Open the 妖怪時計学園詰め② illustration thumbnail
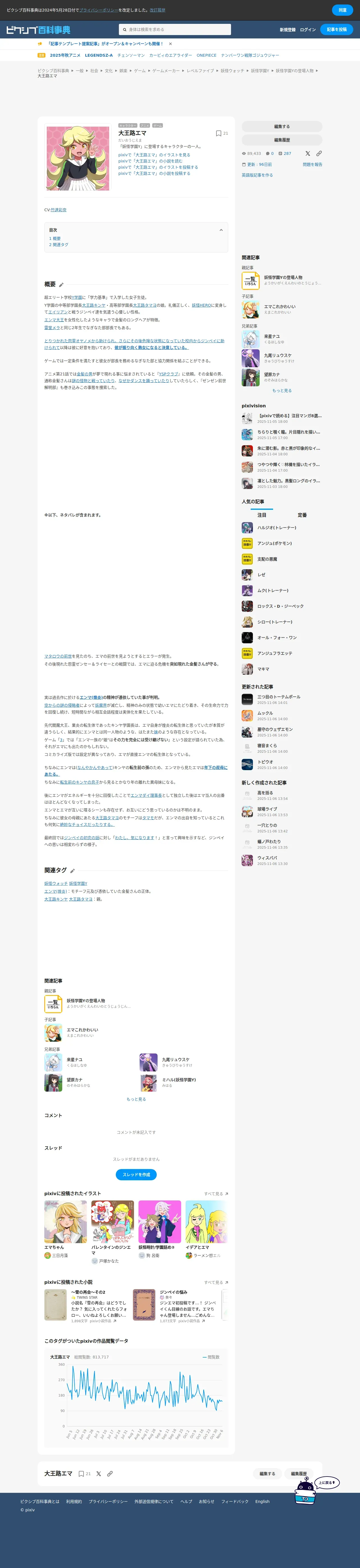 [160, 1222]
